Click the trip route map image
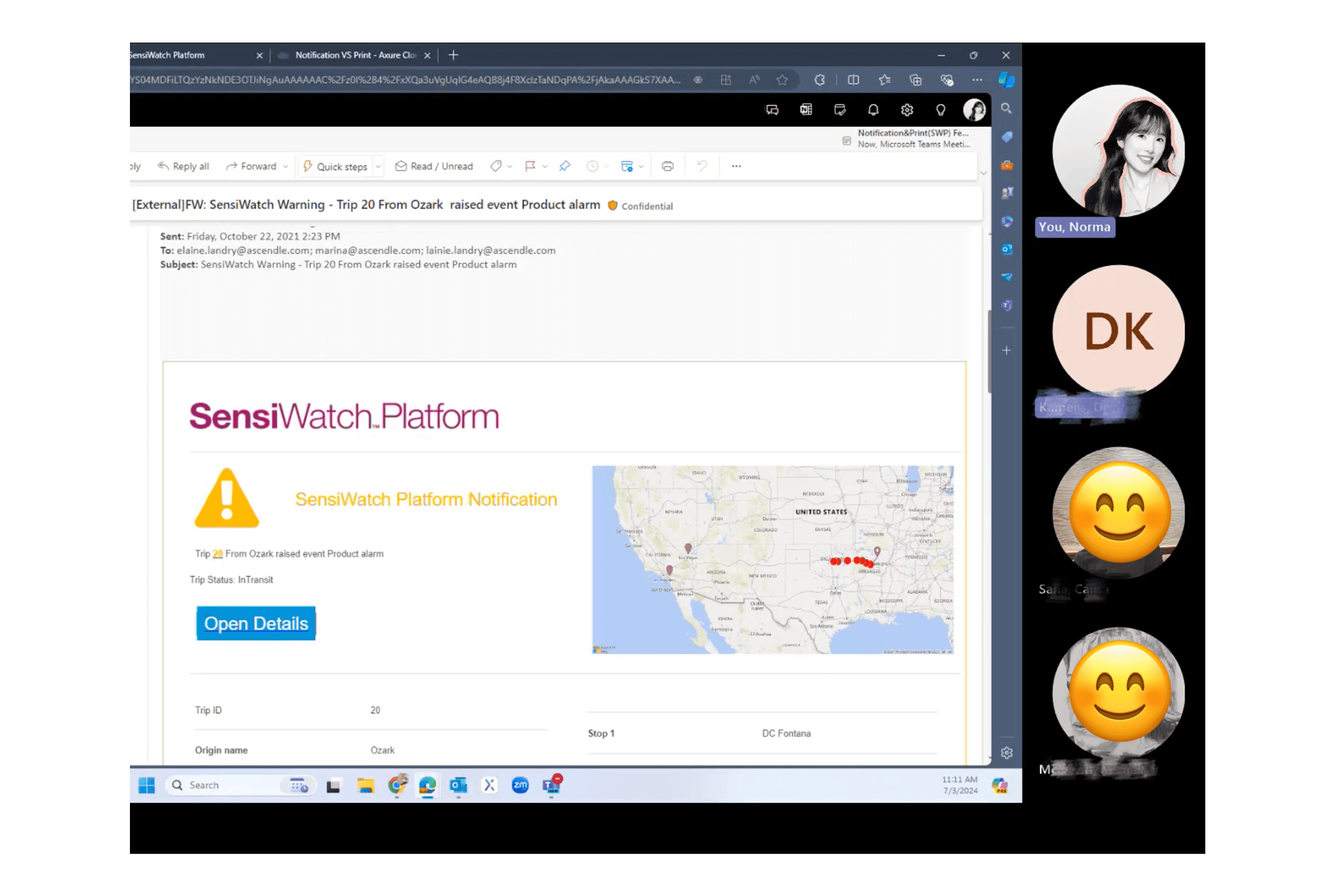Screen dimensions: 1333x896 772,559
